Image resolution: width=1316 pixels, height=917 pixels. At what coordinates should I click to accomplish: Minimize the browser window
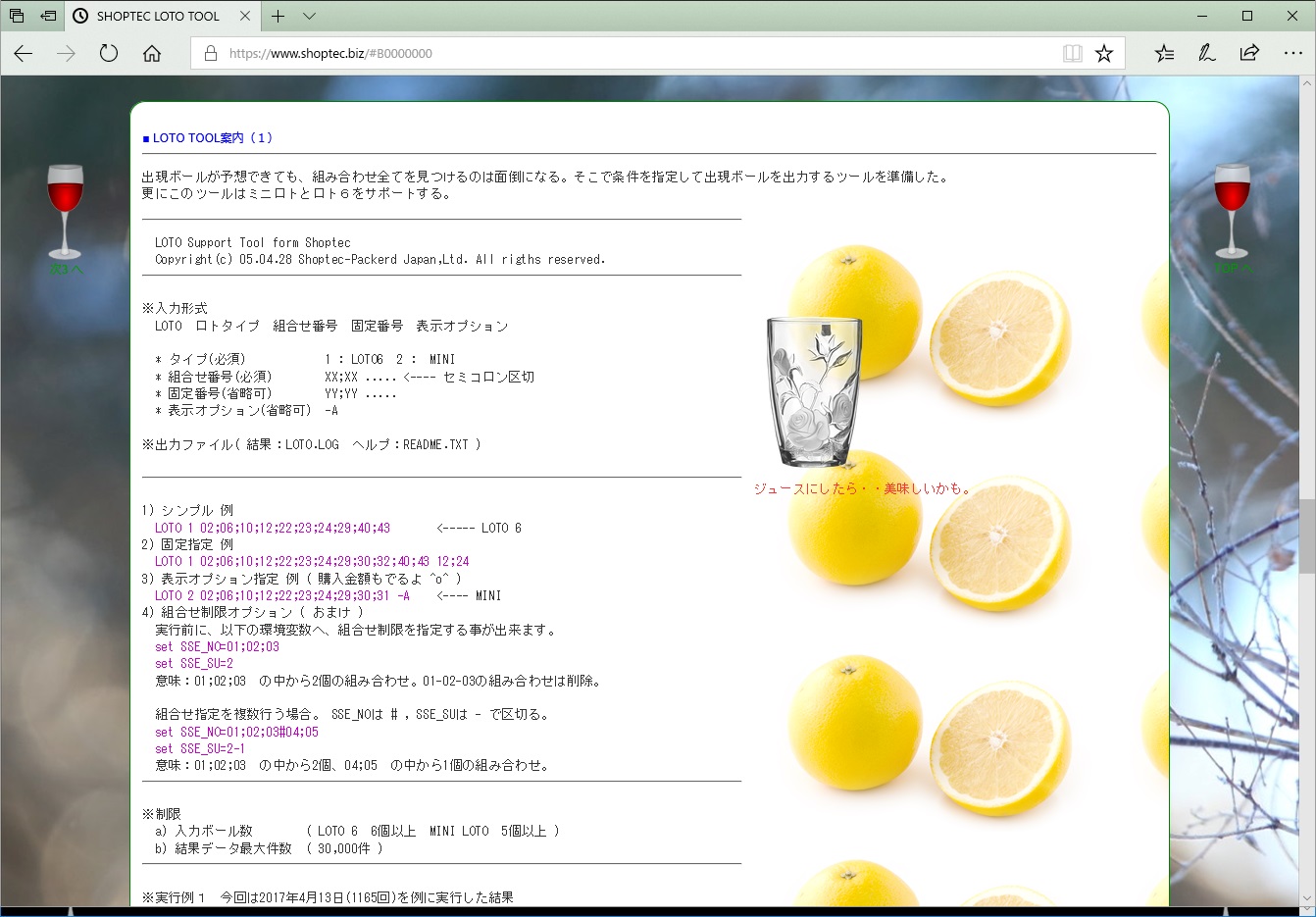click(1202, 16)
